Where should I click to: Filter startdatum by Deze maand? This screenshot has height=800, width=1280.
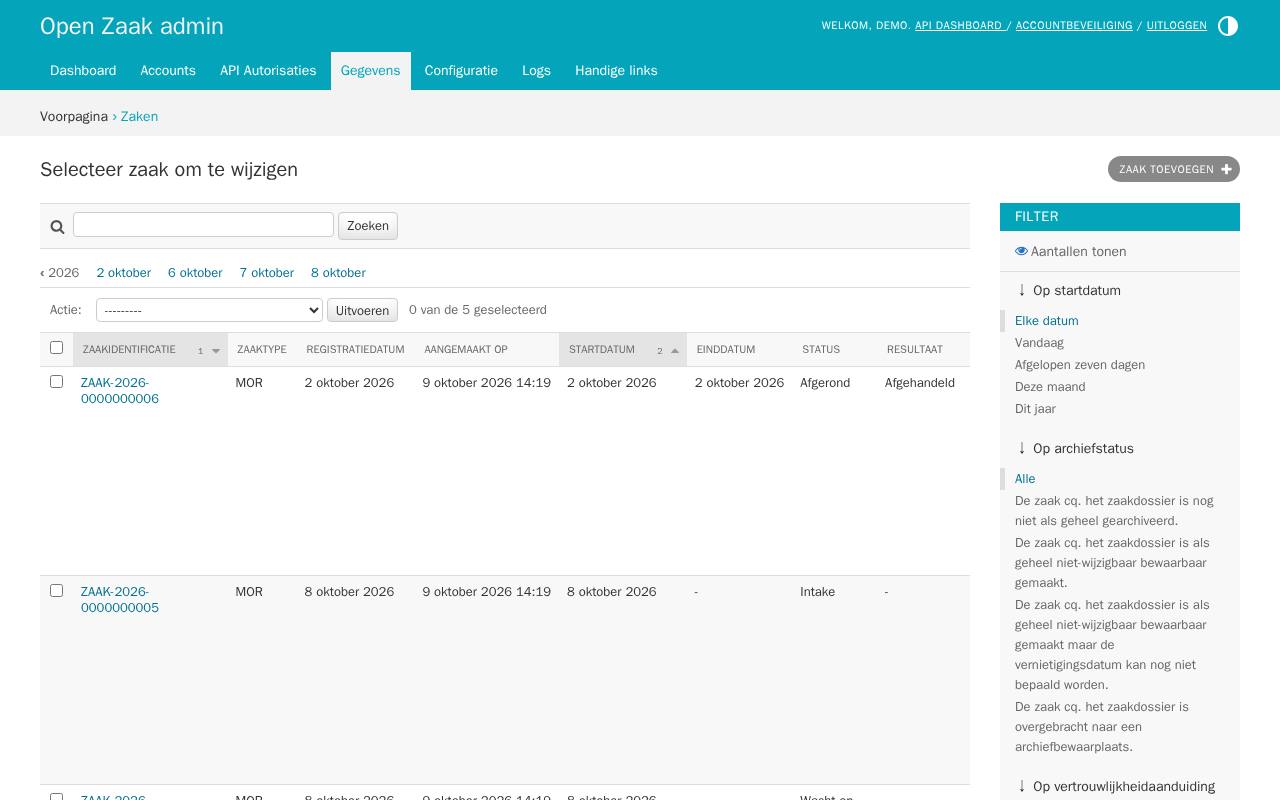click(1050, 386)
